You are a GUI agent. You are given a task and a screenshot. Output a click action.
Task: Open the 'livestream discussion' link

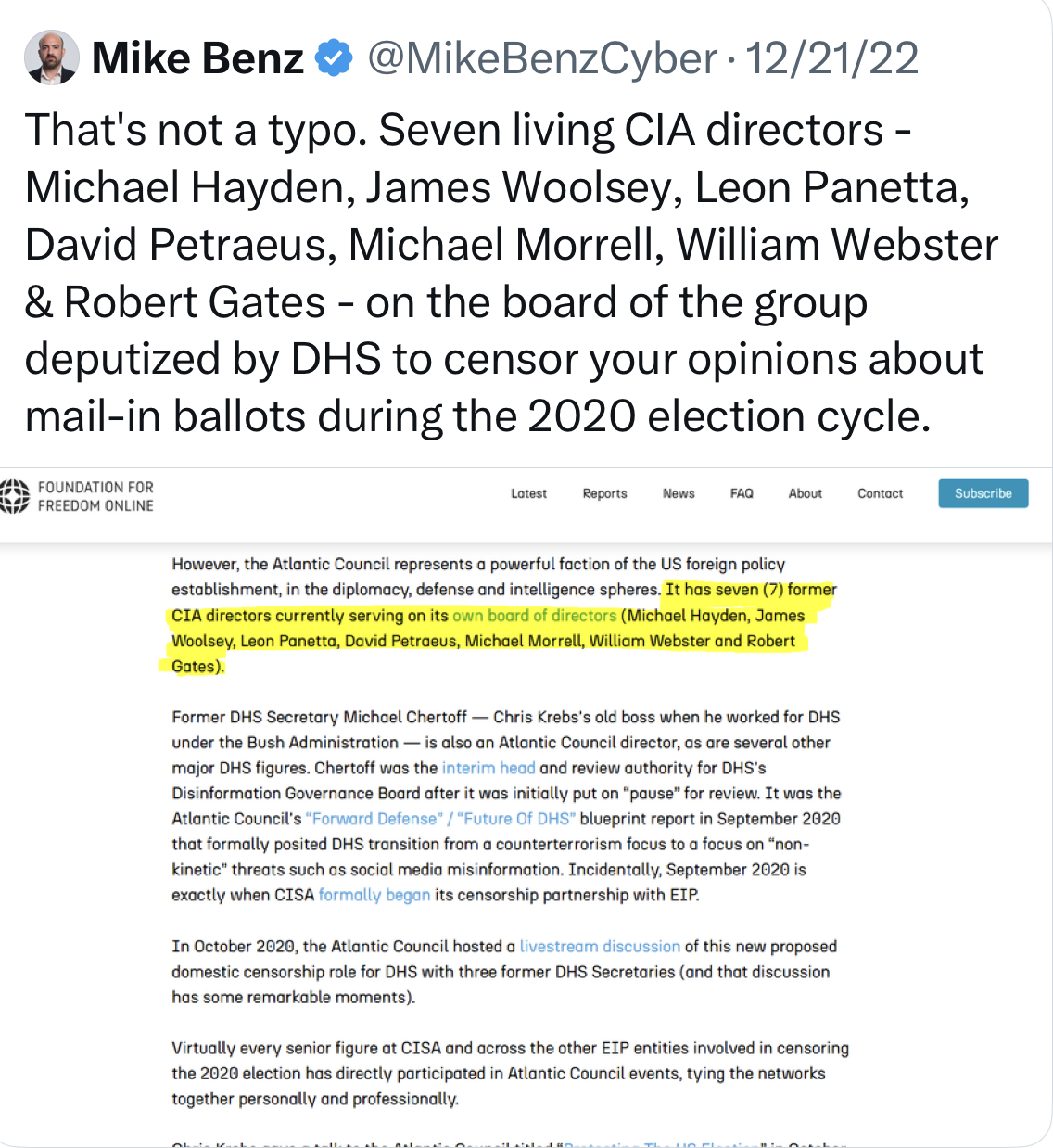pyautogui.click(x=600, y=947)
